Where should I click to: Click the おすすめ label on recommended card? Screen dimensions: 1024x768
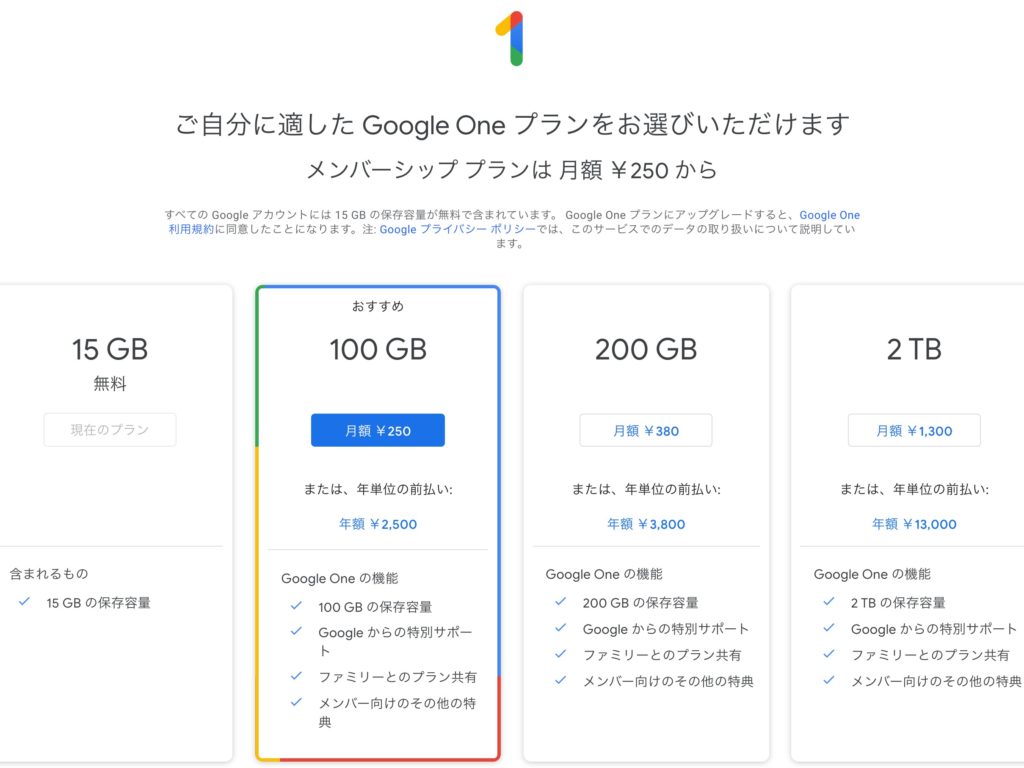tap(377, 306)
